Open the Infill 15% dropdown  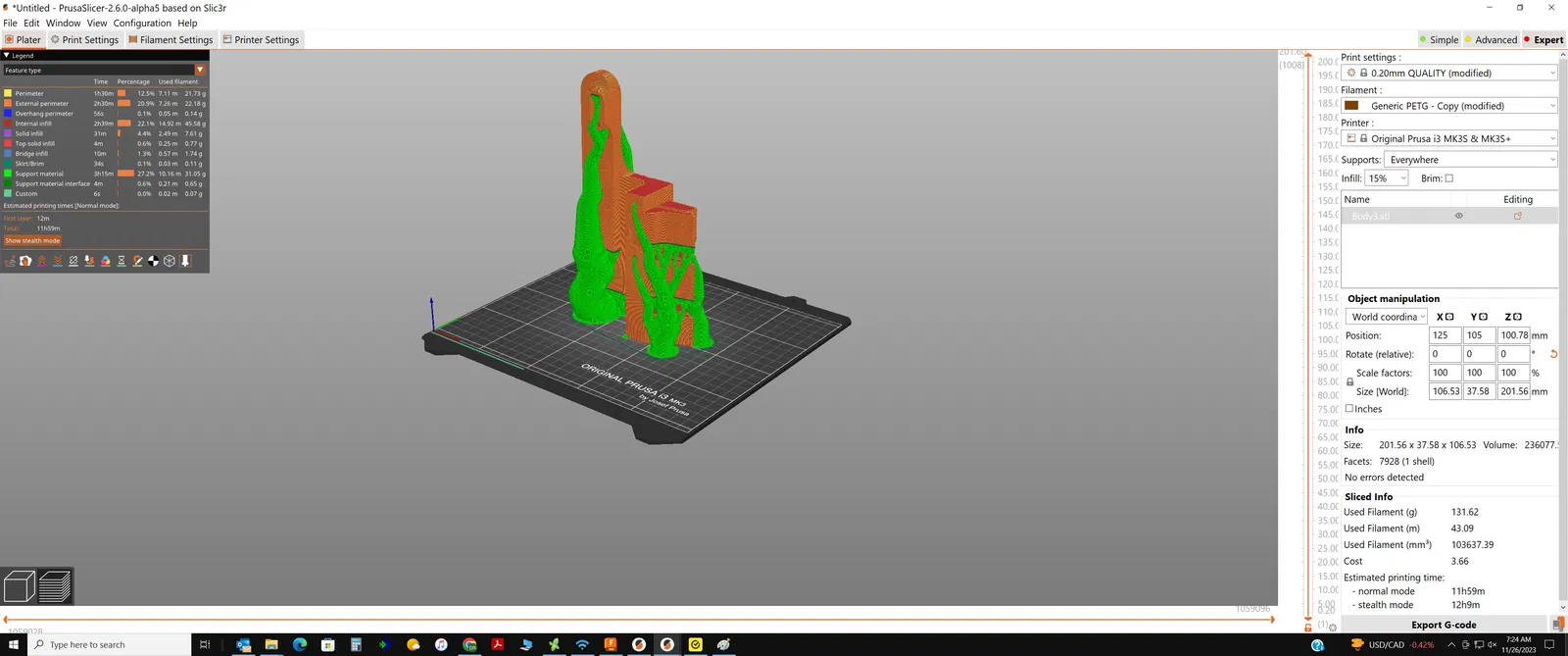tap(1387, 178)
